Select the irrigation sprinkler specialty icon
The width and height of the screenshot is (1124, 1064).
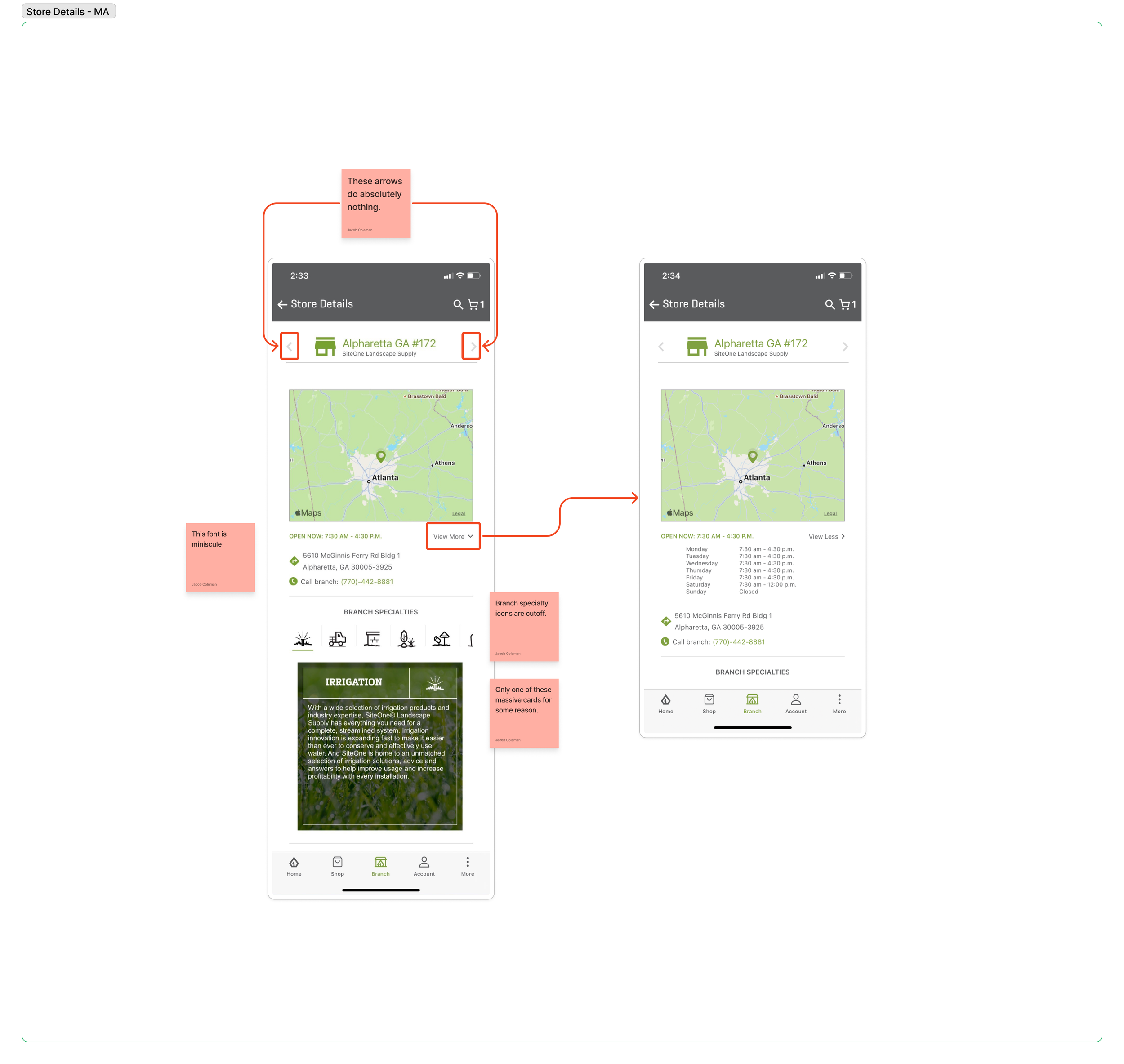pos(303,639)
